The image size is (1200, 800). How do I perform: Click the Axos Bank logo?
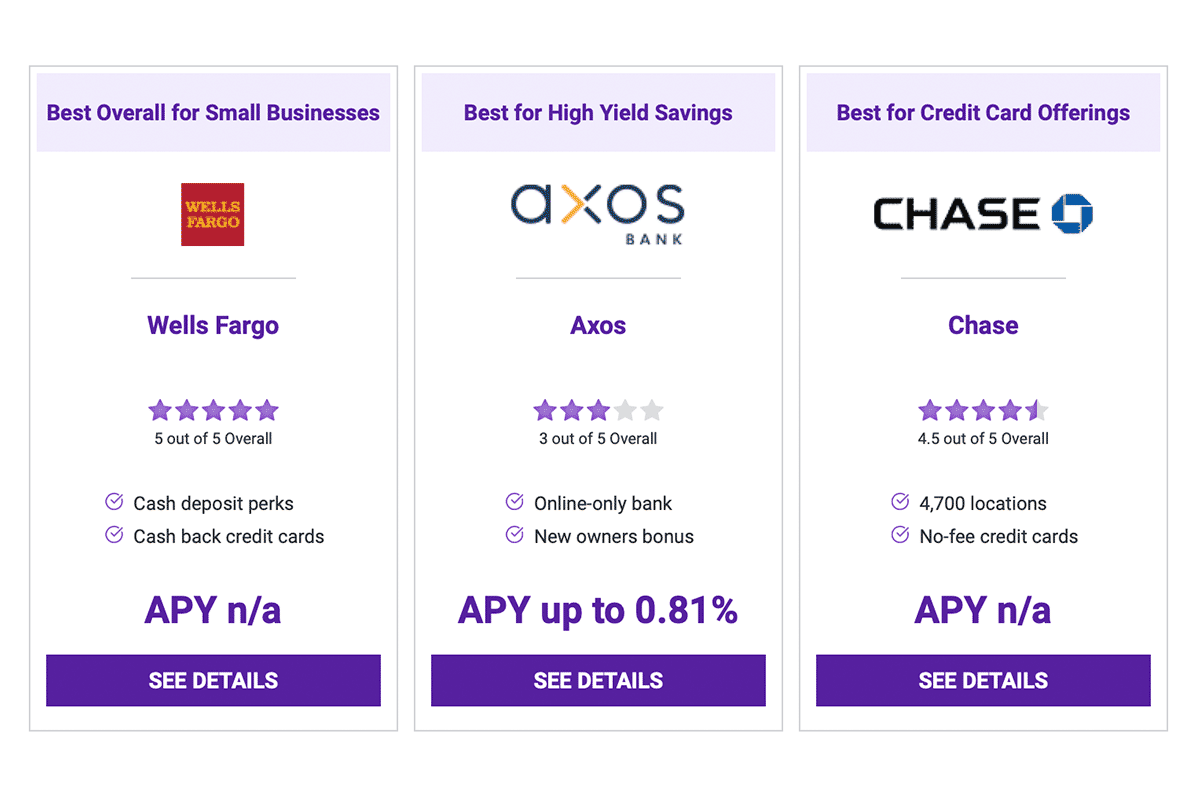point(598,213)
